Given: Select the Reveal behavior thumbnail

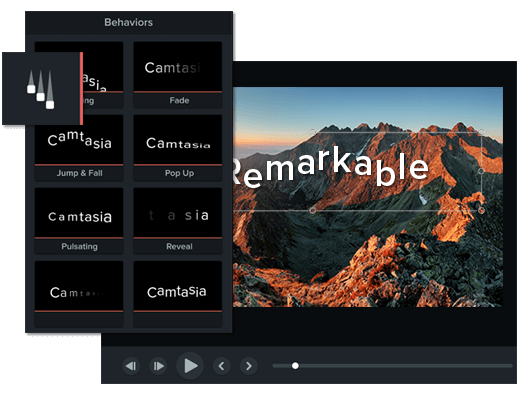Looking at the screenshot, I should [178, 213].
